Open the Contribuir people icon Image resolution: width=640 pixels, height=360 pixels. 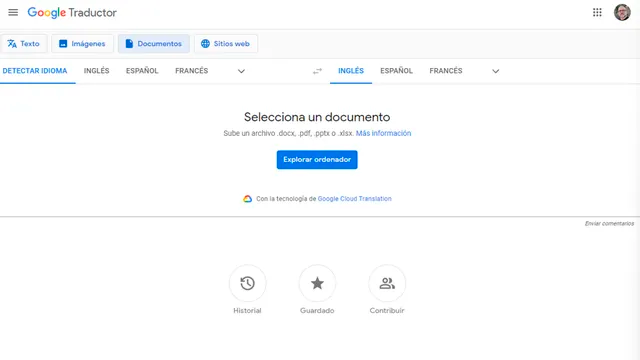(387, 283)
